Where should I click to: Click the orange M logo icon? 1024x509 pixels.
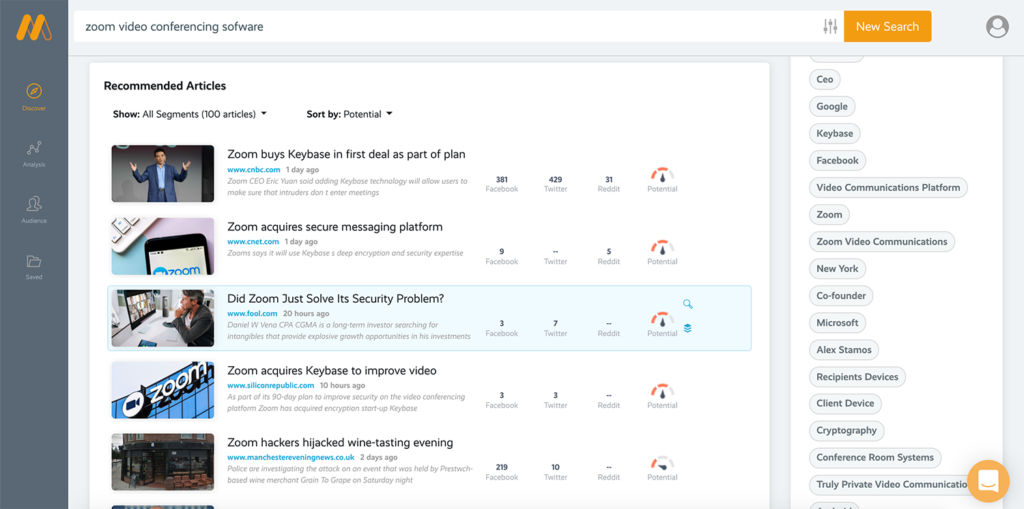tap(34, 27)
